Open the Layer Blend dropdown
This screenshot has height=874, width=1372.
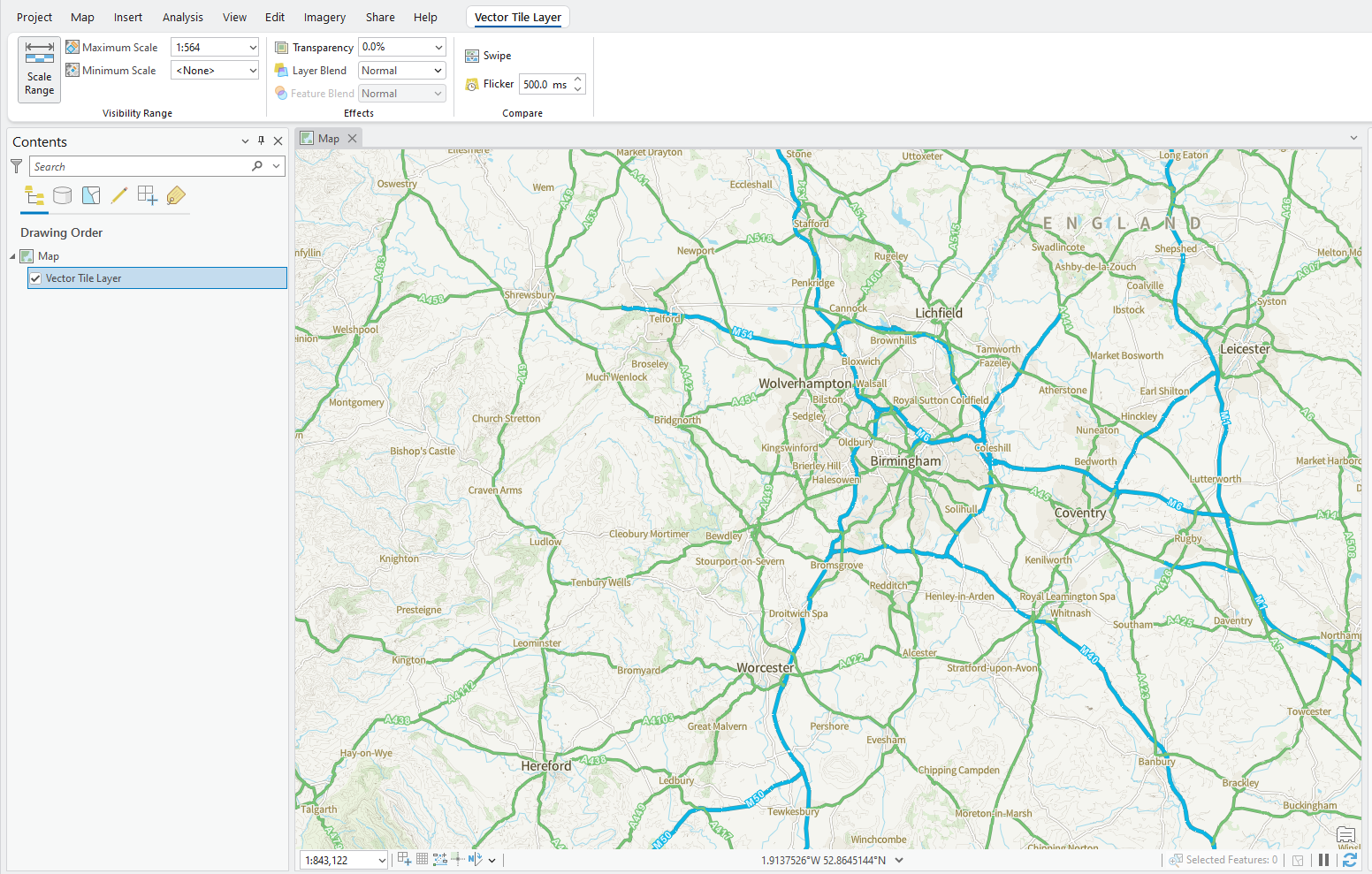point(435,70)
